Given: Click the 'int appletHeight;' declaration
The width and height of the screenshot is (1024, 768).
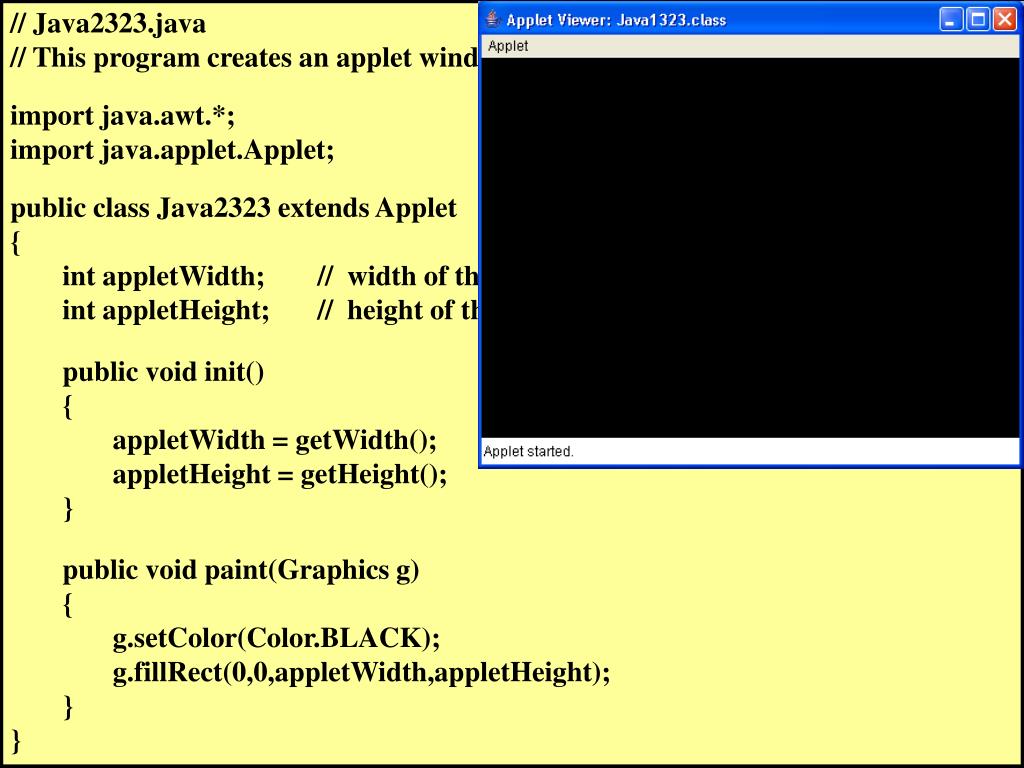Looking at the screenshot, I should 166,310.
